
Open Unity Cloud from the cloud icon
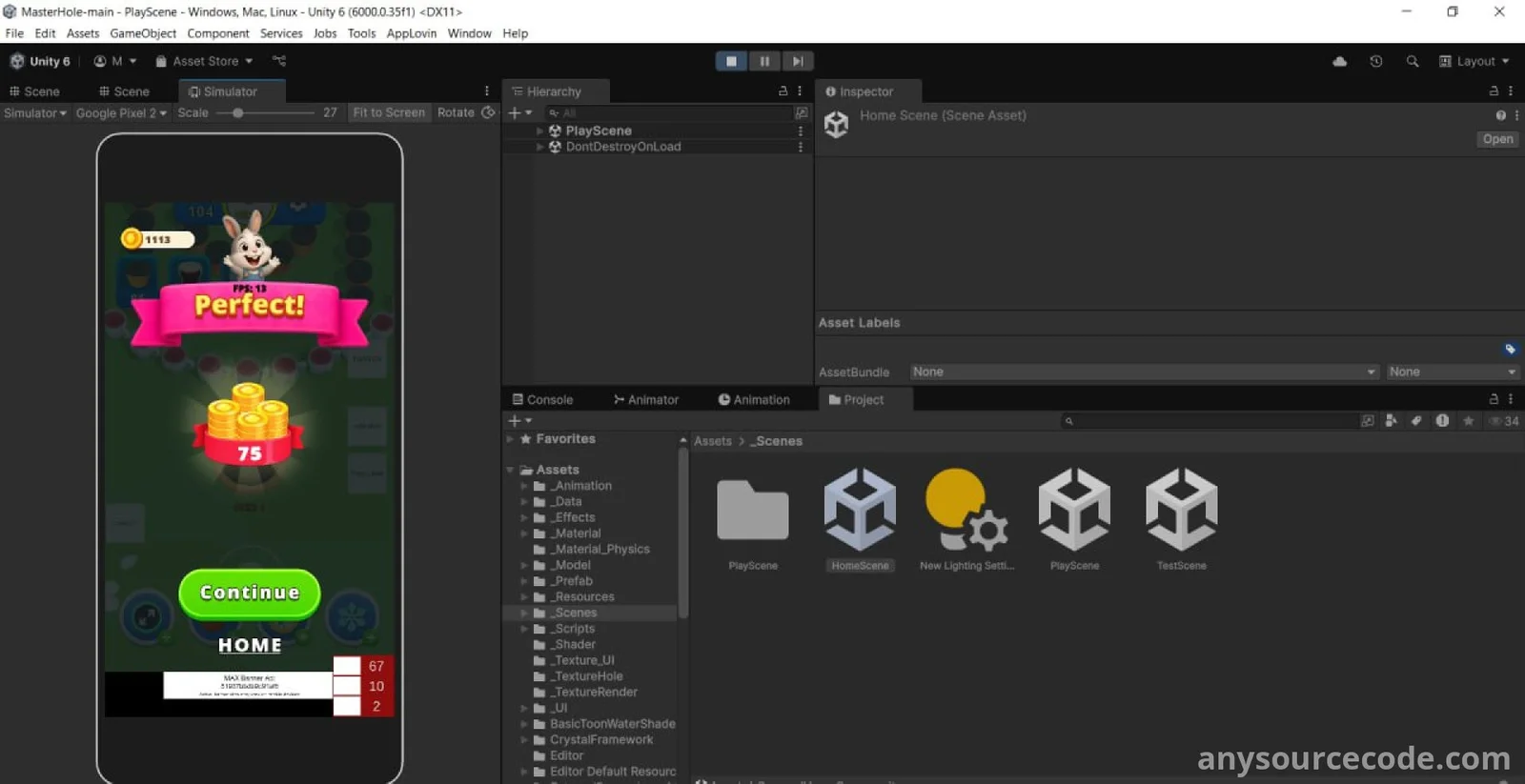1339,61
